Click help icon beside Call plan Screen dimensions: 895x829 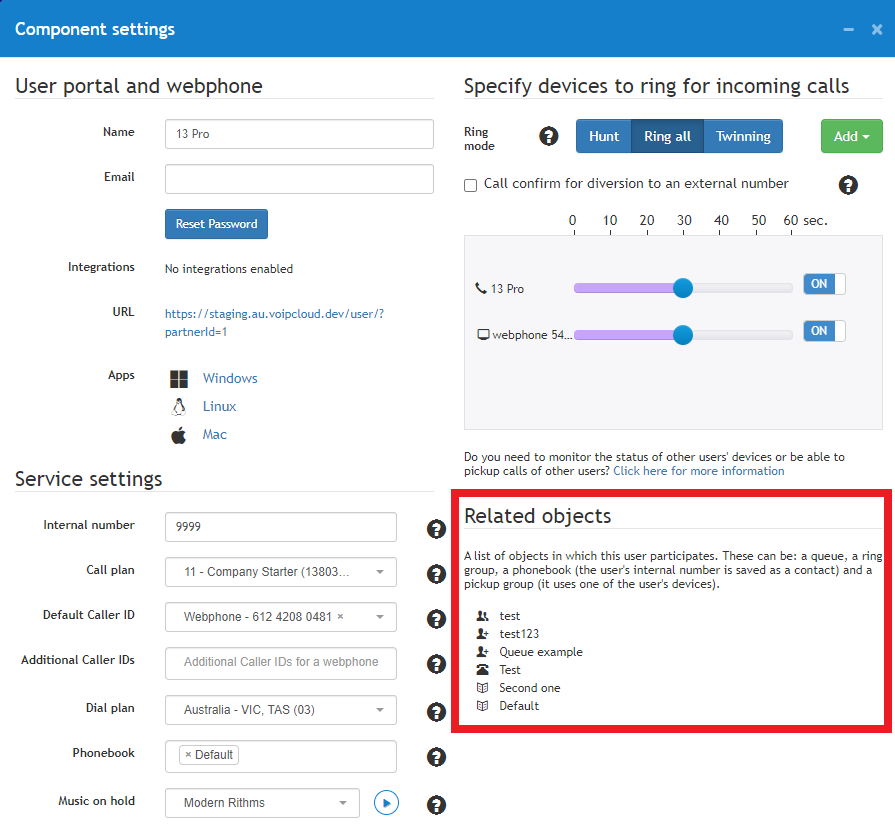436,574
